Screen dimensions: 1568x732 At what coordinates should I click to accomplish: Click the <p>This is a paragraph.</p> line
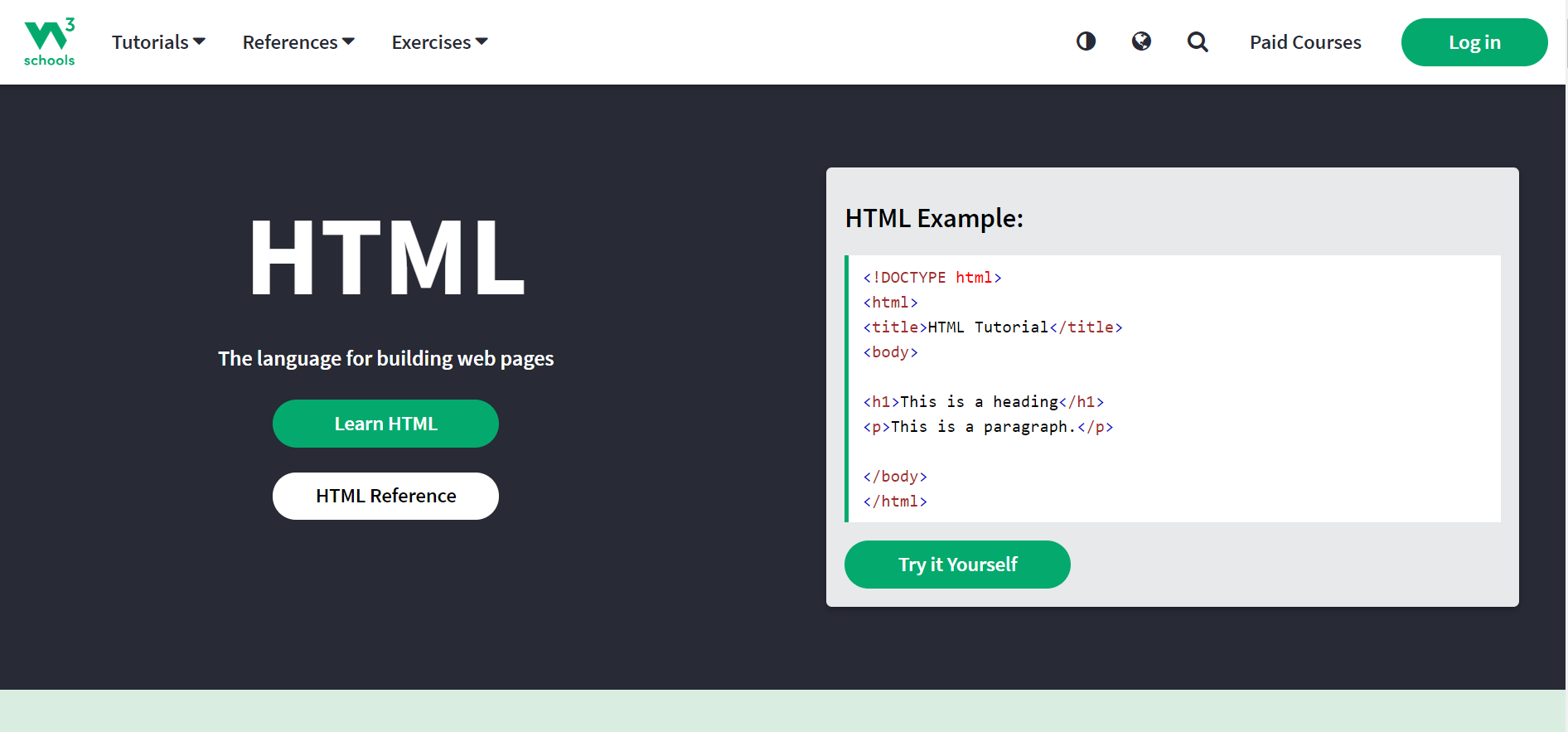988,427
